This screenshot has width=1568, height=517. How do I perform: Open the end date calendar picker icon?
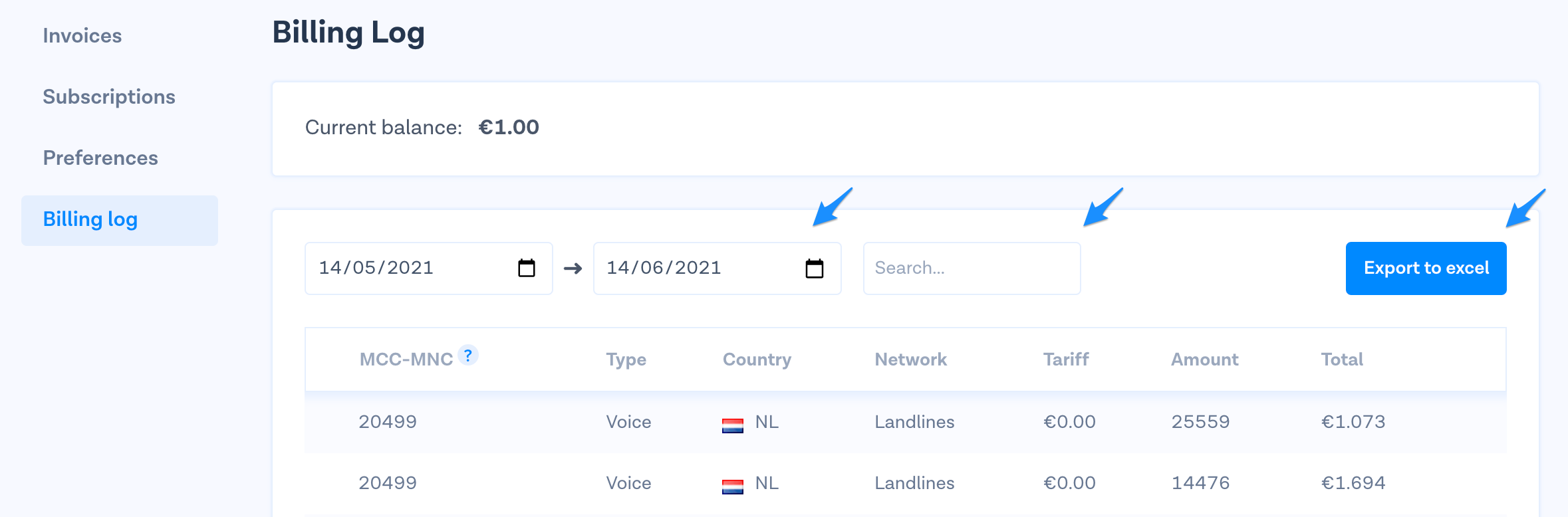tap(815, 268)
